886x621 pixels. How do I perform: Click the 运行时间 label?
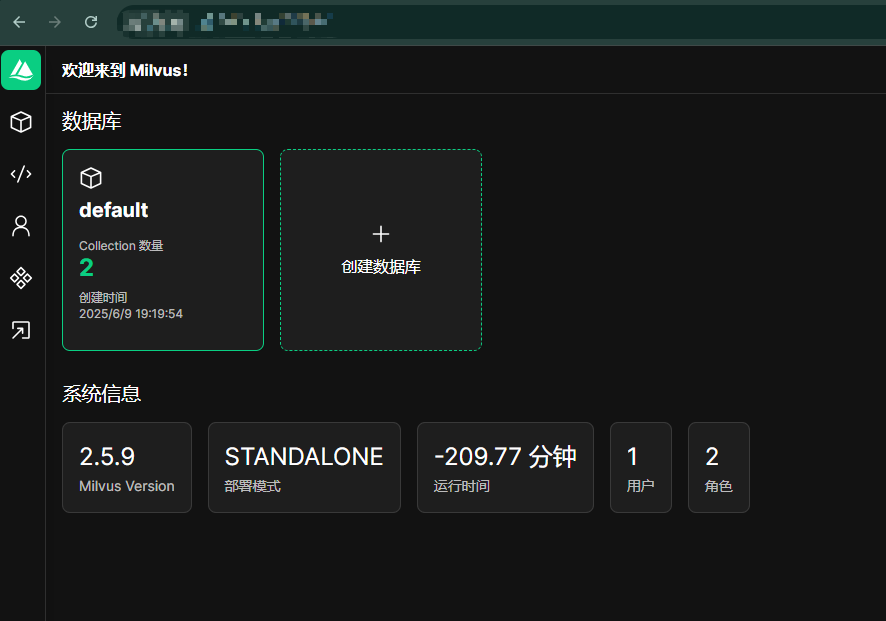pyautogui.click(x=462, y=486)
